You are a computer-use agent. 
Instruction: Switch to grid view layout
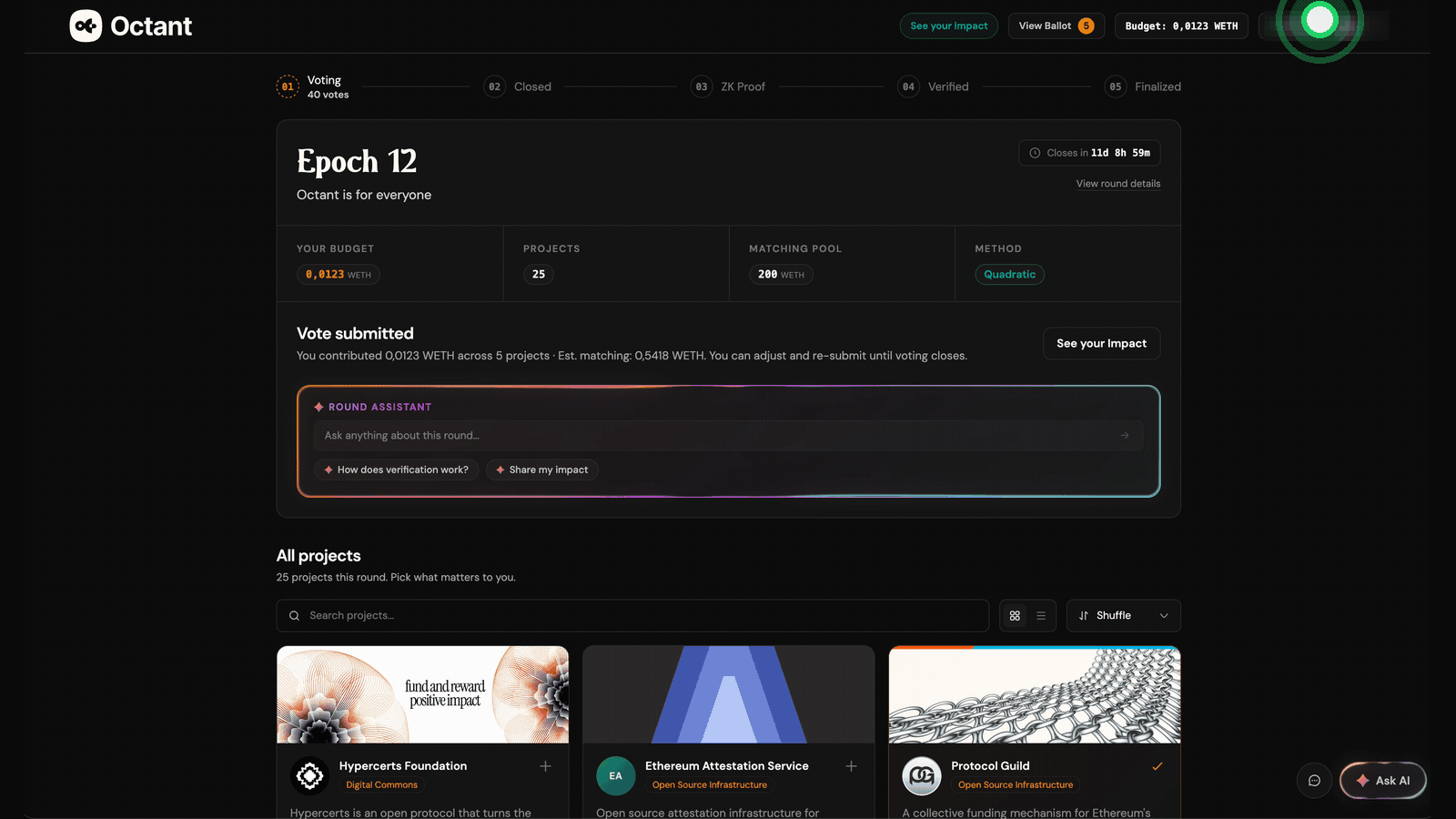click(x=1015, y=616)
